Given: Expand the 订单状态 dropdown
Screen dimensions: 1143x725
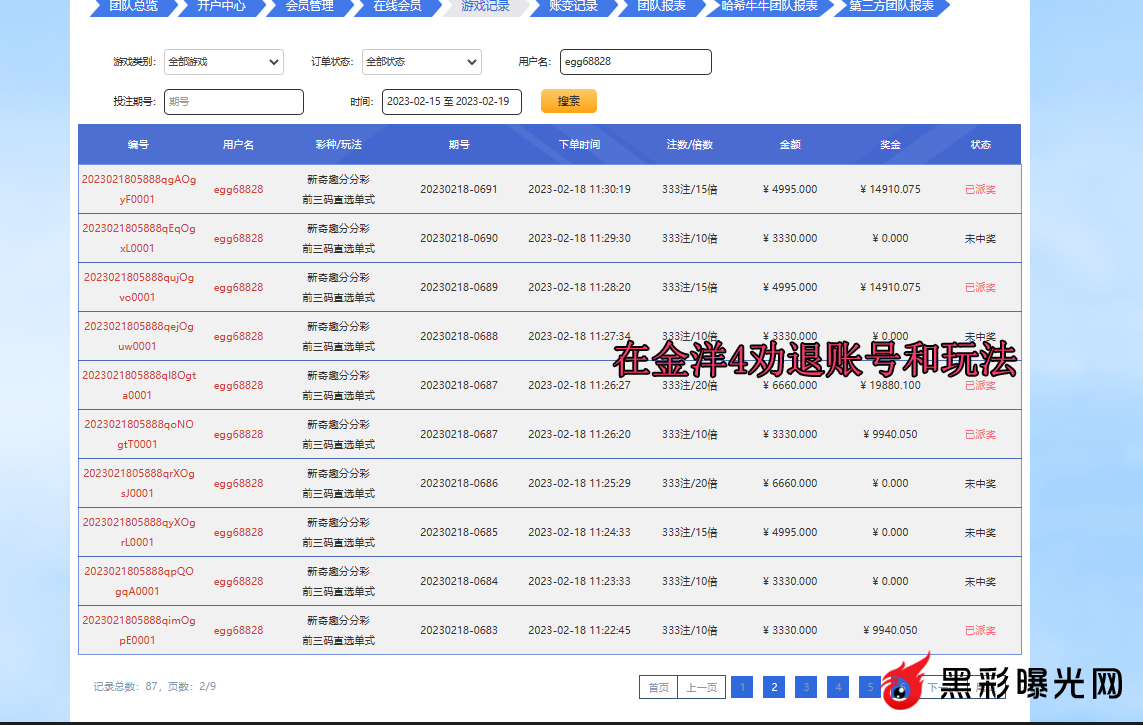Looking at the screenshot, I should (x=421, y=62).
